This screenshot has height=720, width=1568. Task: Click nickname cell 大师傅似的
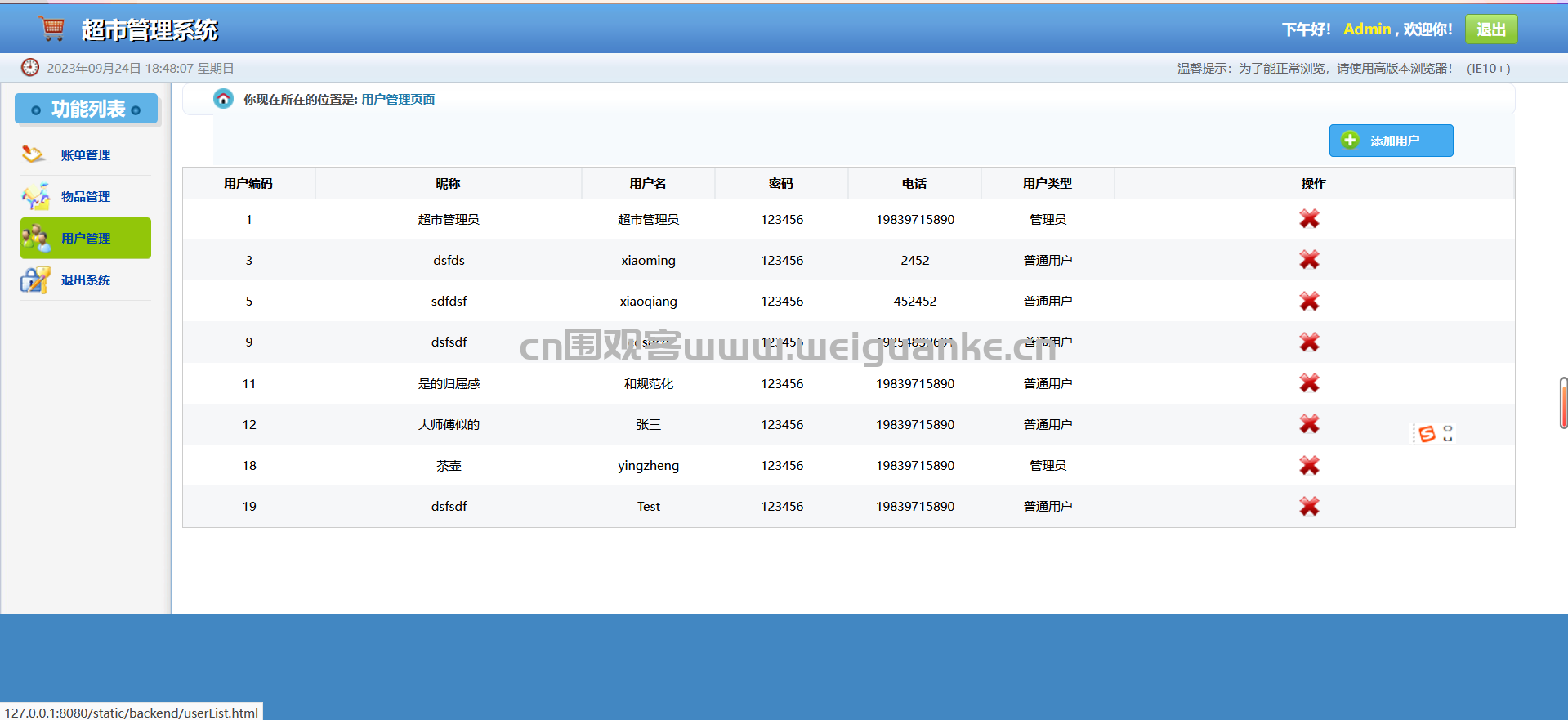449,424
